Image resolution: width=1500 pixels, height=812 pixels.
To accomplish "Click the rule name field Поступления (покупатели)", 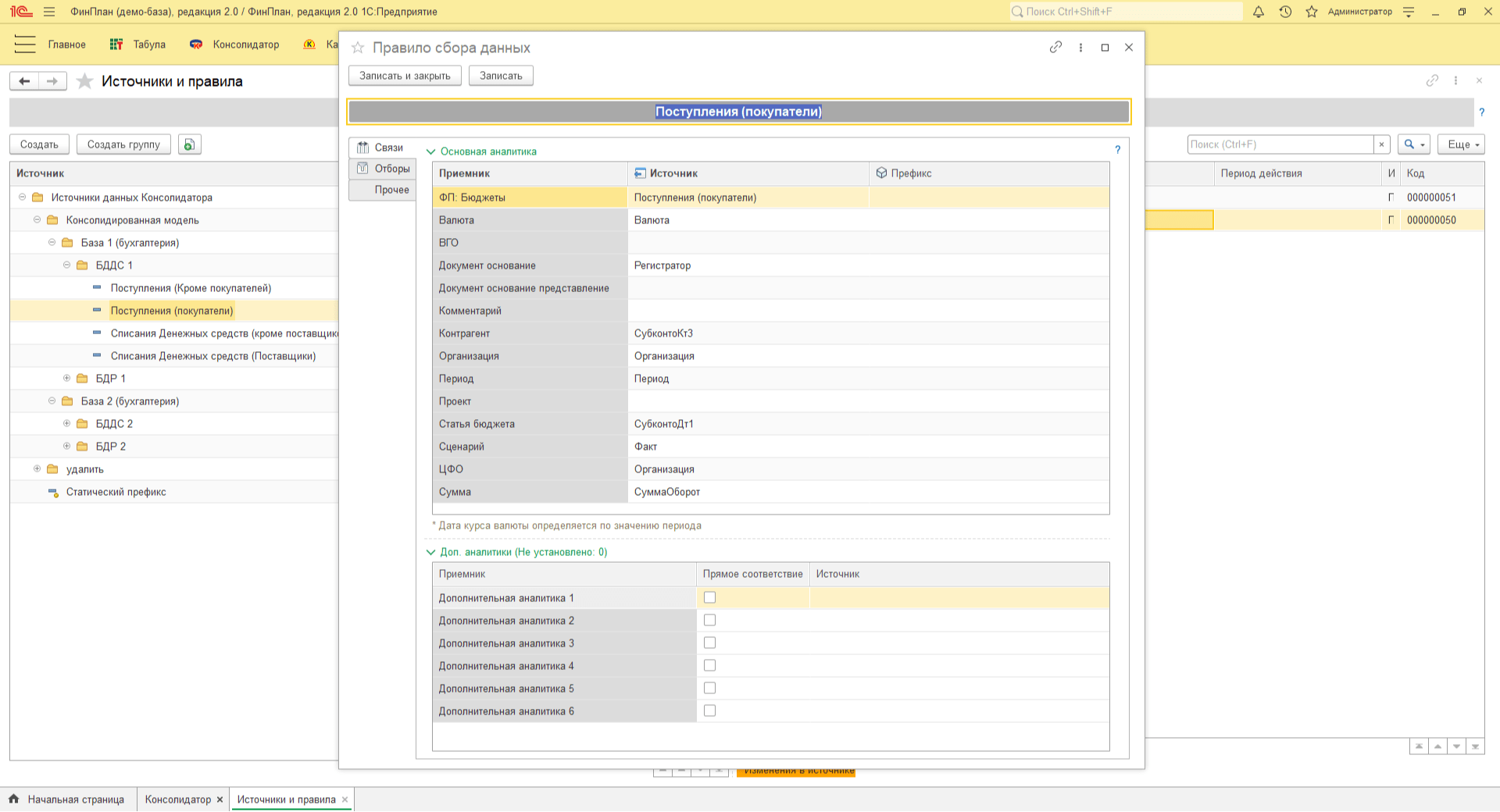I will click(738, 112).
